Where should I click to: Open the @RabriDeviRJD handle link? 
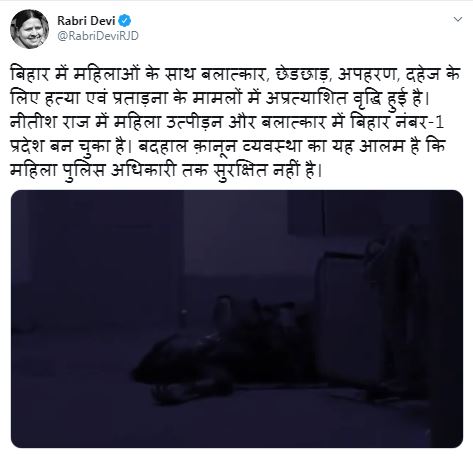[x=98, y=36]
